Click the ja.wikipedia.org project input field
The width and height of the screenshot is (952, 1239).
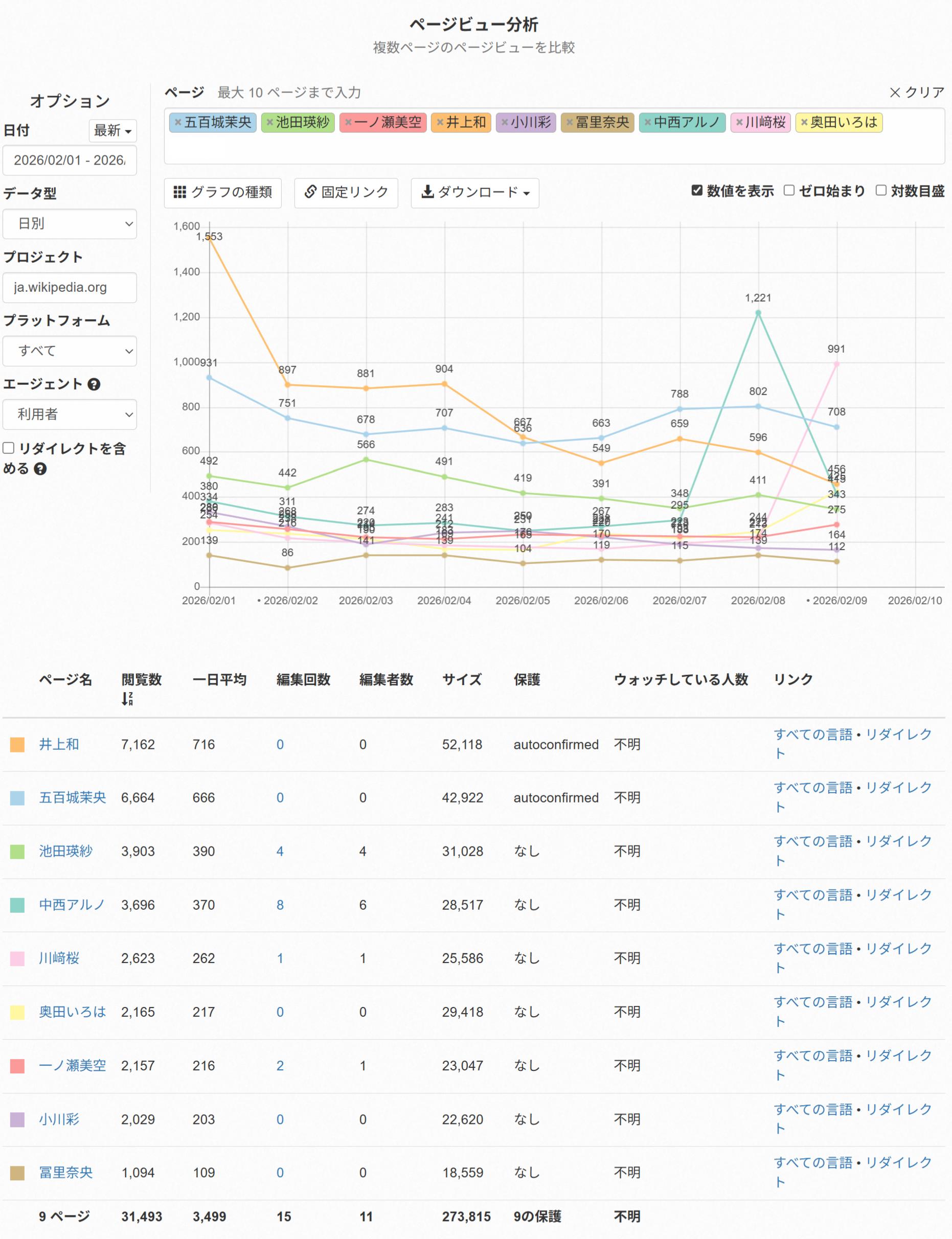click(x=70, y=287)
